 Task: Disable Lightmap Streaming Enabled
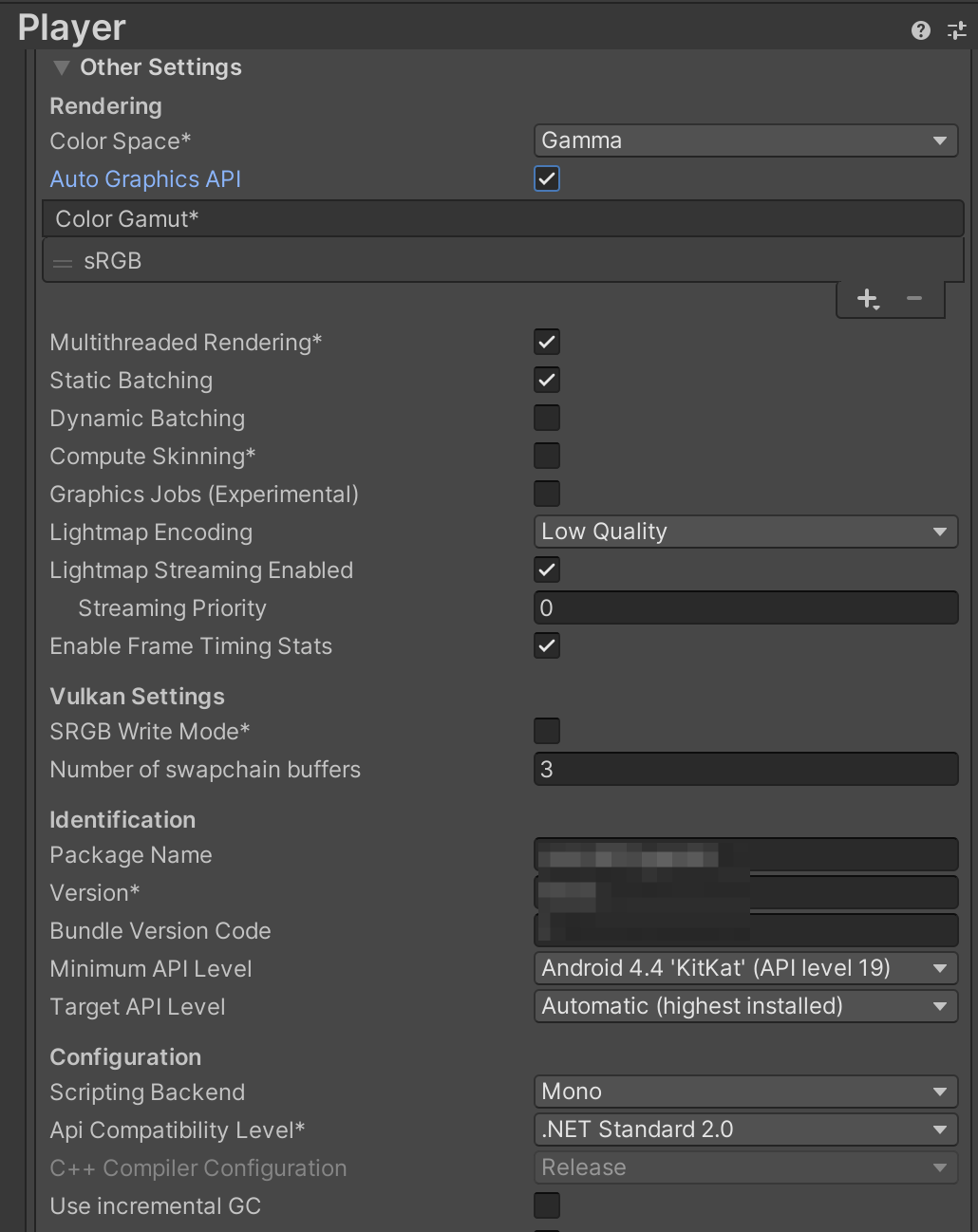546,569
